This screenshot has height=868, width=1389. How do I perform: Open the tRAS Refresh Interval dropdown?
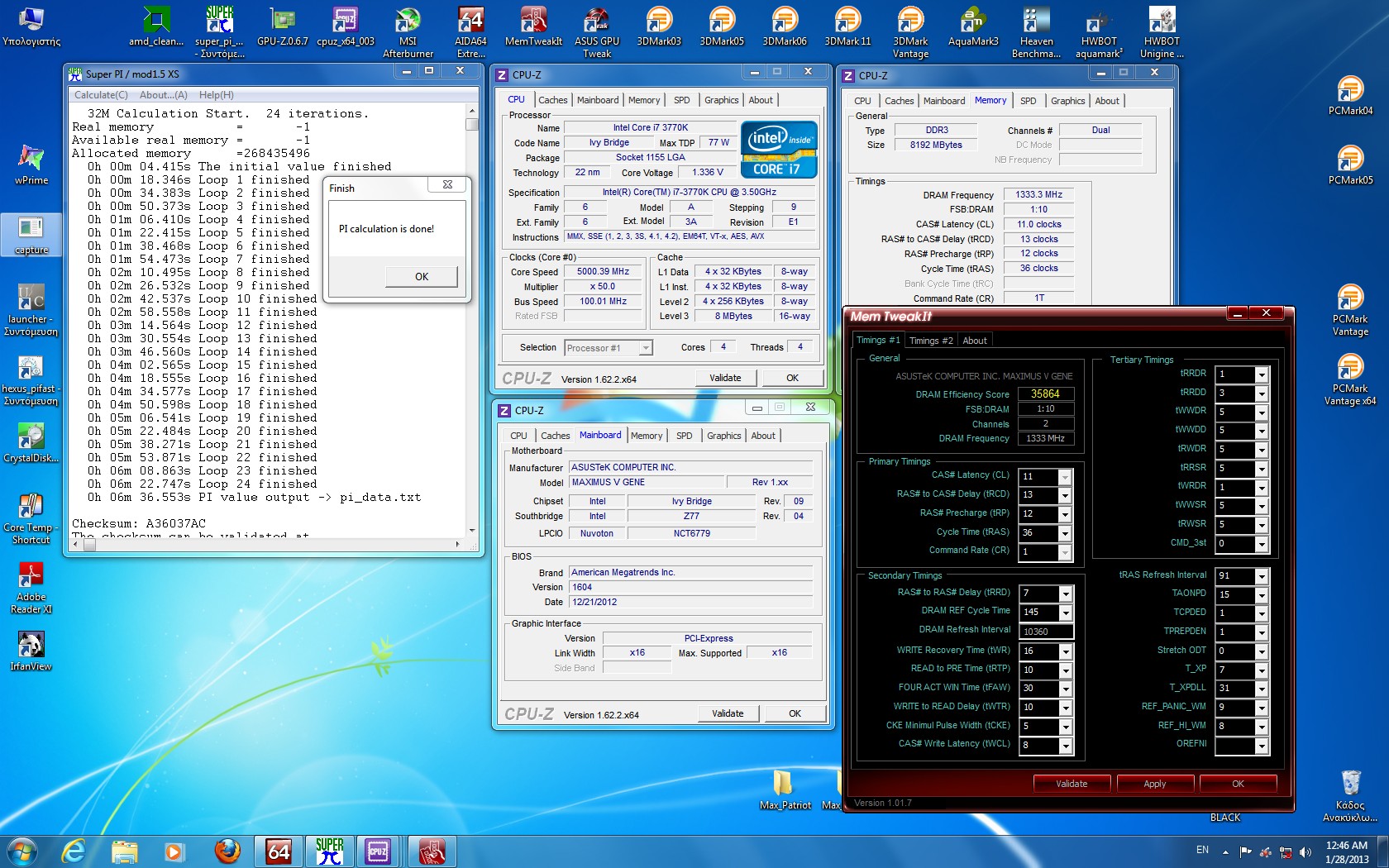click(x=1262, y=576)
